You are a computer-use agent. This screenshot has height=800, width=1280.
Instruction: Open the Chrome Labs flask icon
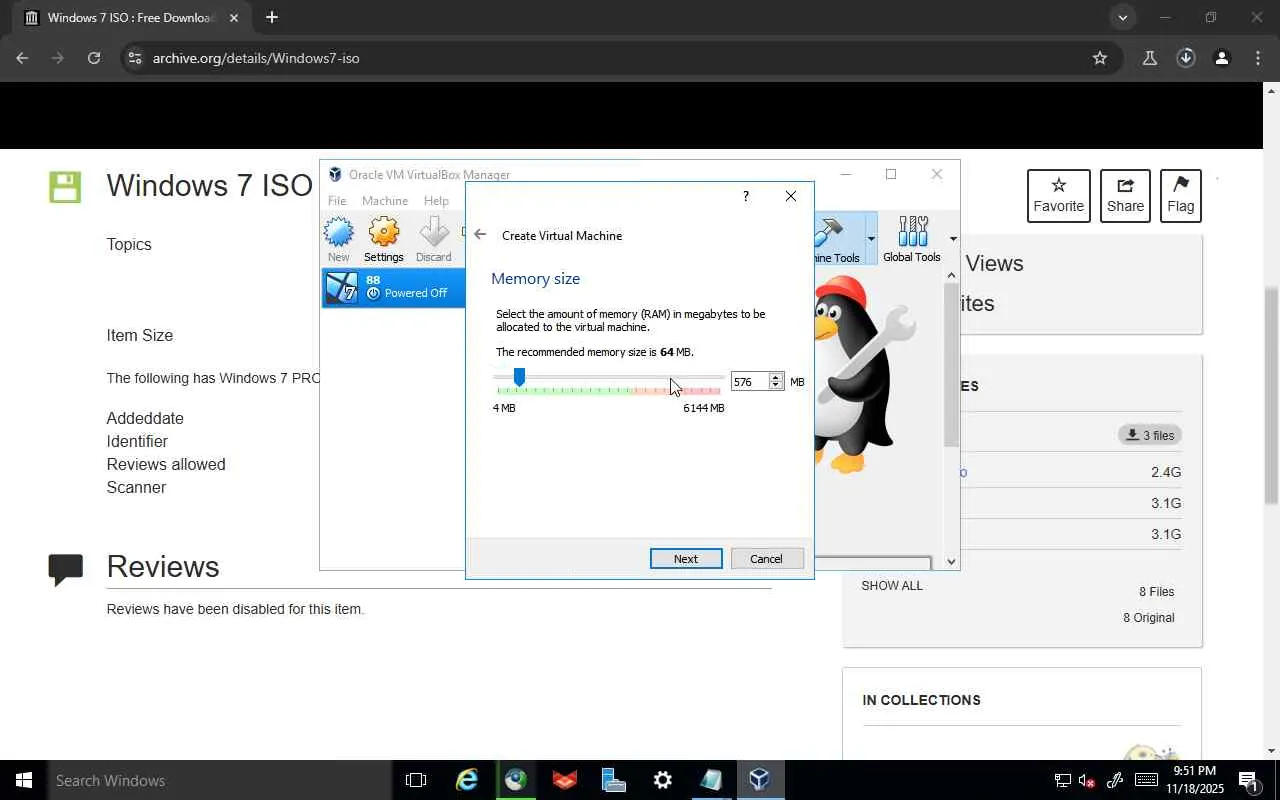coord(1150,58)
